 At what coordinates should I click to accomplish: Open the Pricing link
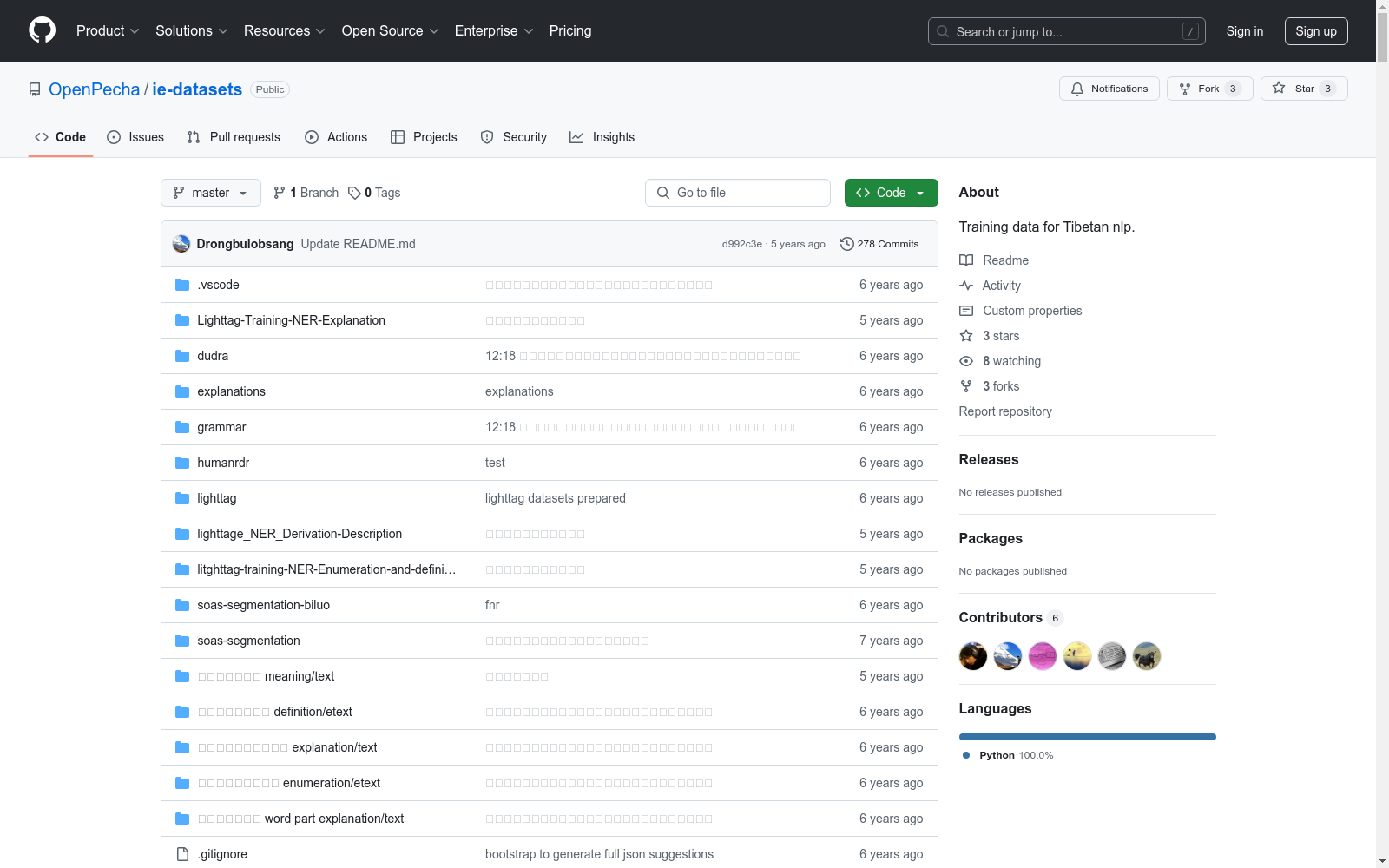point(570,31)
